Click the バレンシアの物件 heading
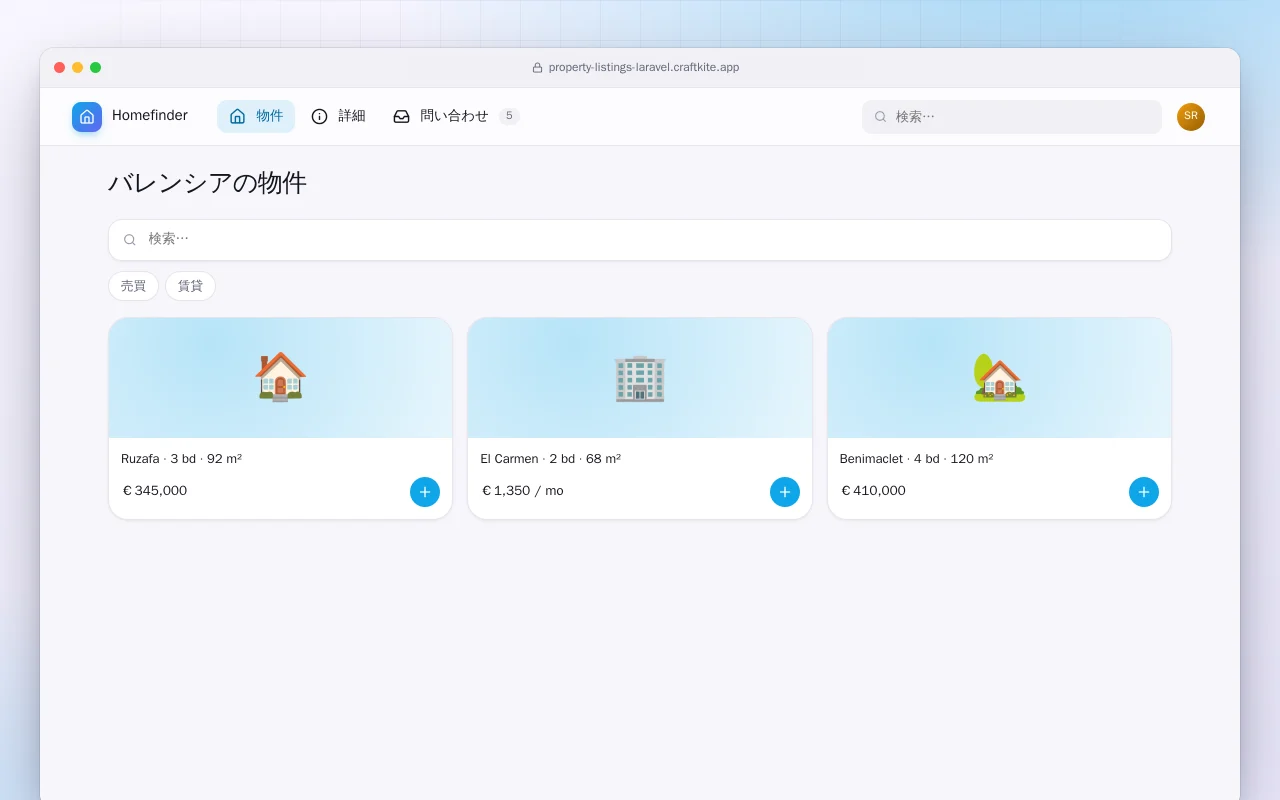The width and height of the screenshot is (1280, 800). point(207,183)
